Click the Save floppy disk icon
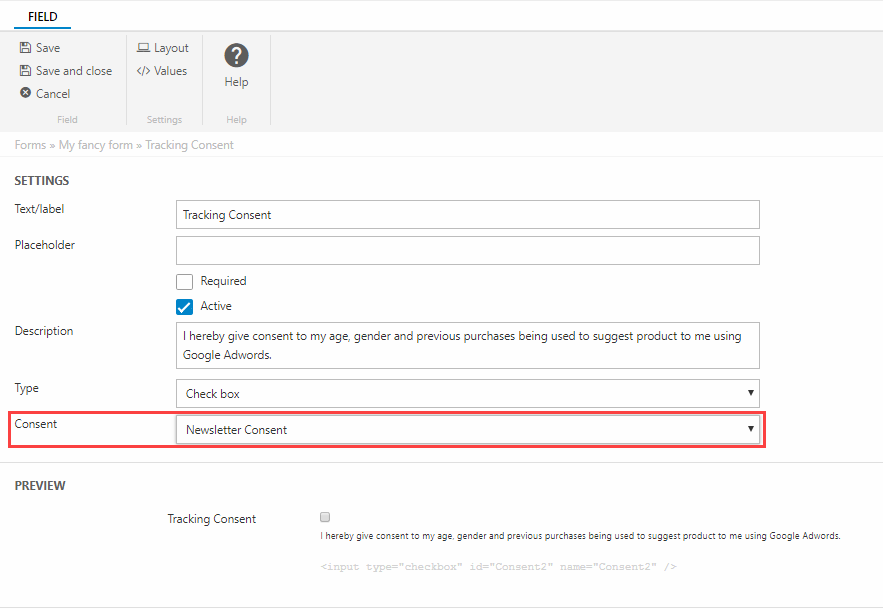Image resolution: width=883 pixels, height=609 pixels. pos(26,48)
